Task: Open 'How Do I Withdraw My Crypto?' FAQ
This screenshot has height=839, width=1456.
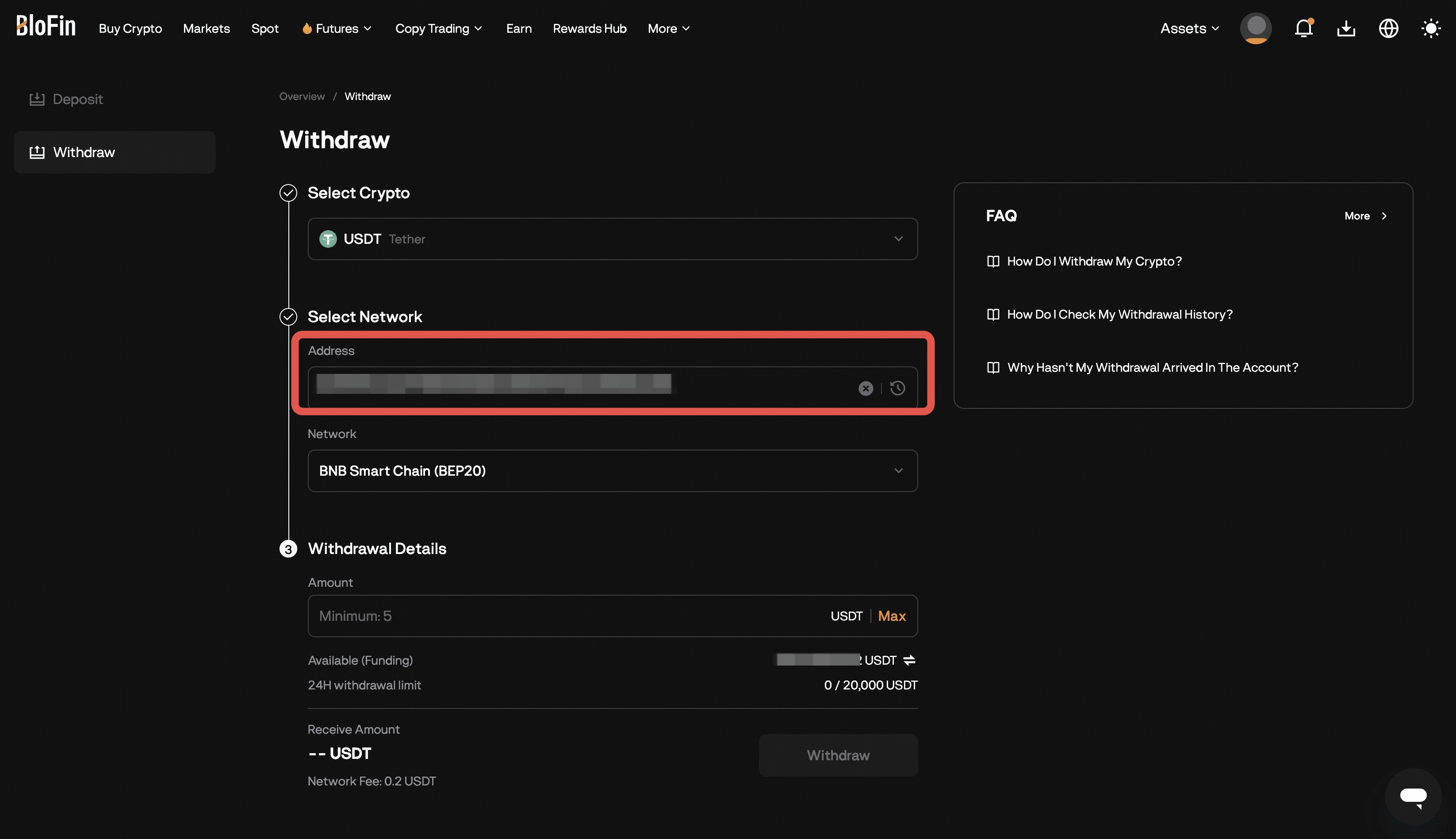Action: click(x=1094, y=261)
